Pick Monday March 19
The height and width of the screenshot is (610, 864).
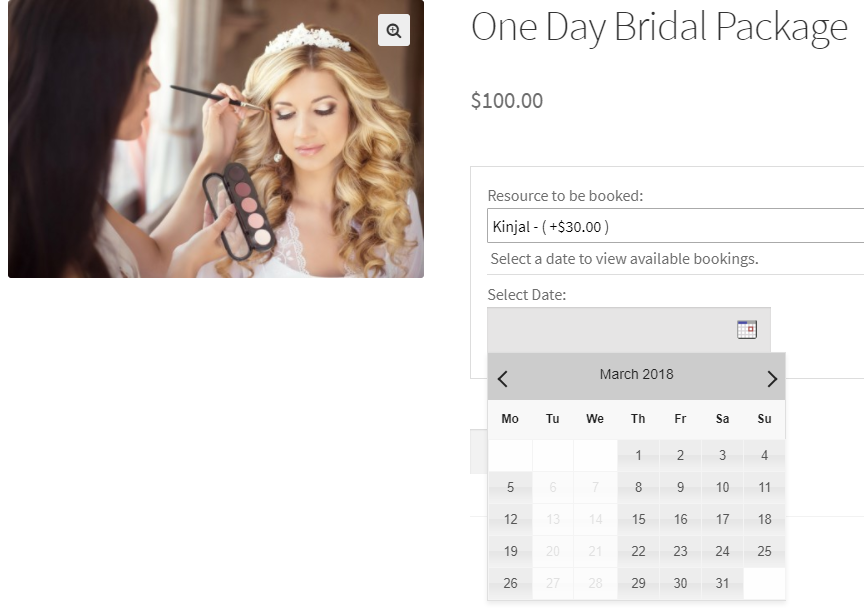pos(510,551)
